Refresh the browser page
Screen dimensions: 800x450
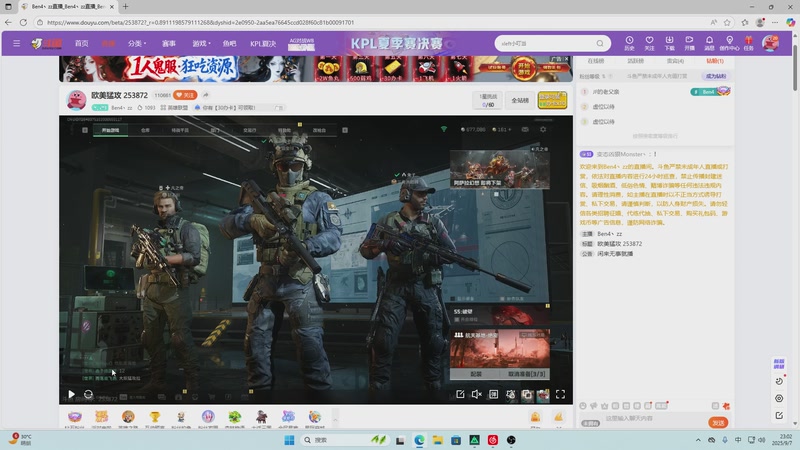coord(23,22)
